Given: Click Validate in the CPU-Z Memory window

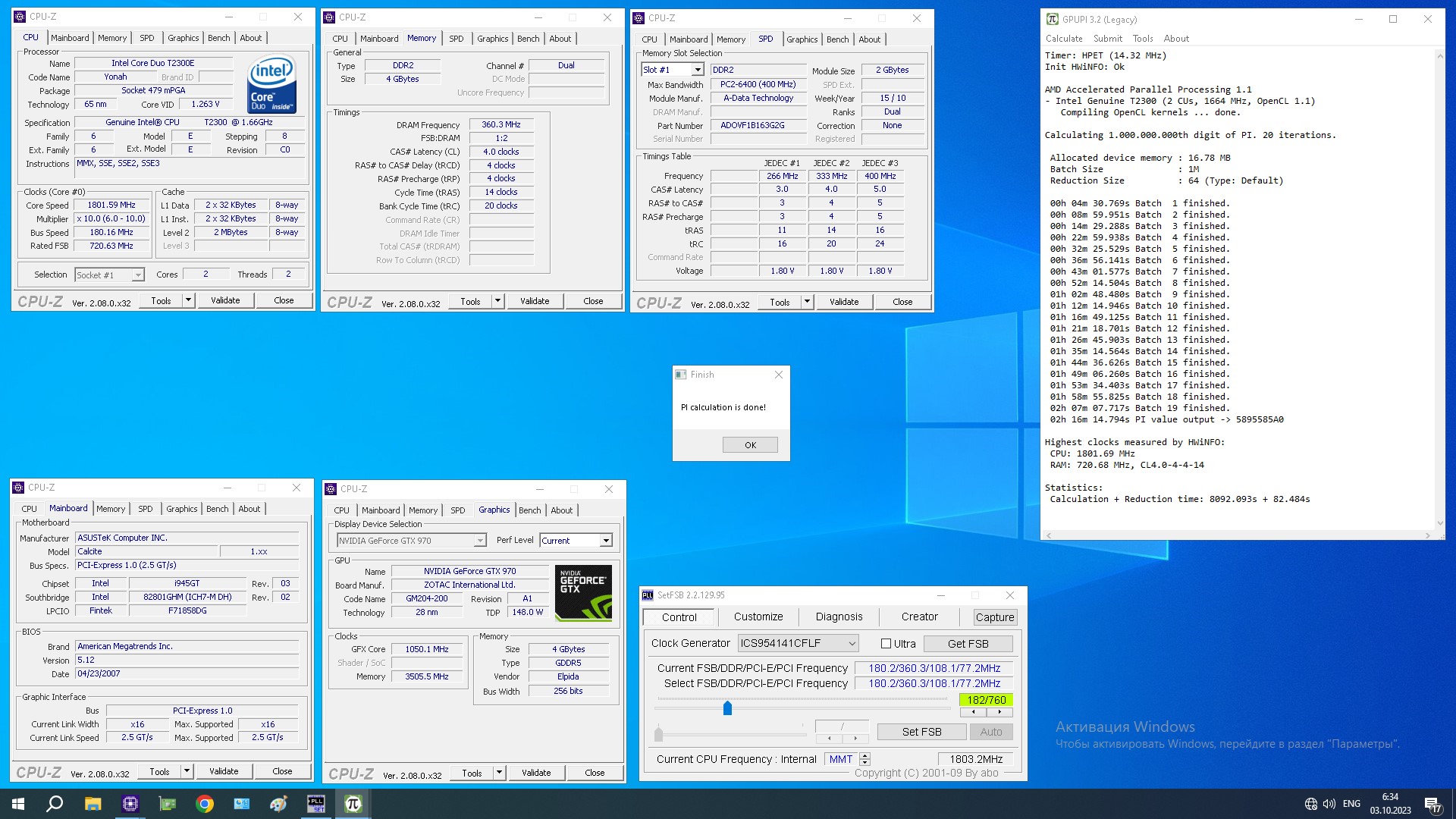Looking at the screenshot, I should tap(535, 301).
